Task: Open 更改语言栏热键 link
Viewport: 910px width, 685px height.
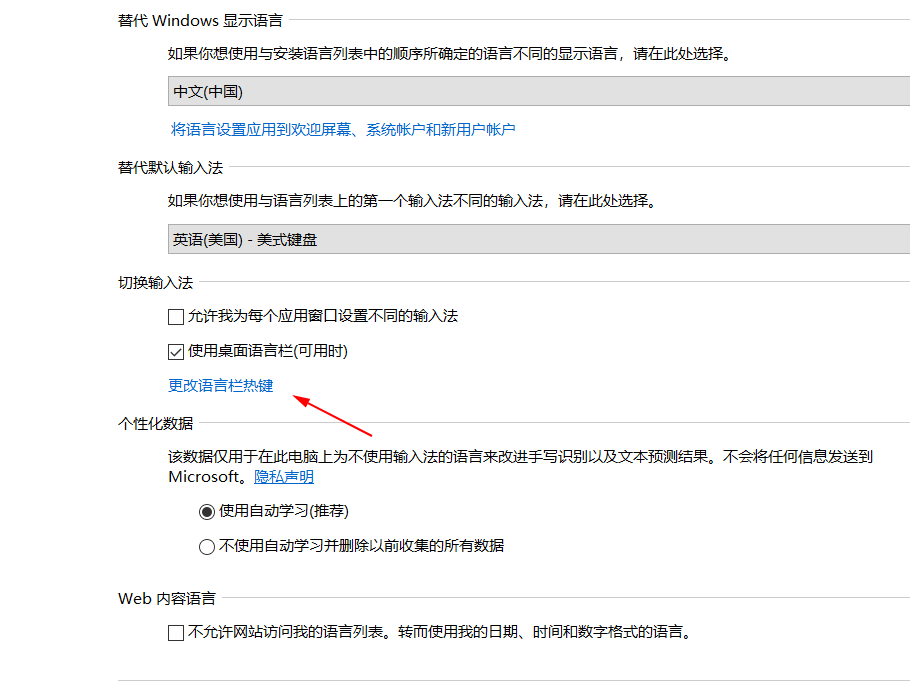Action: (221, 385)
